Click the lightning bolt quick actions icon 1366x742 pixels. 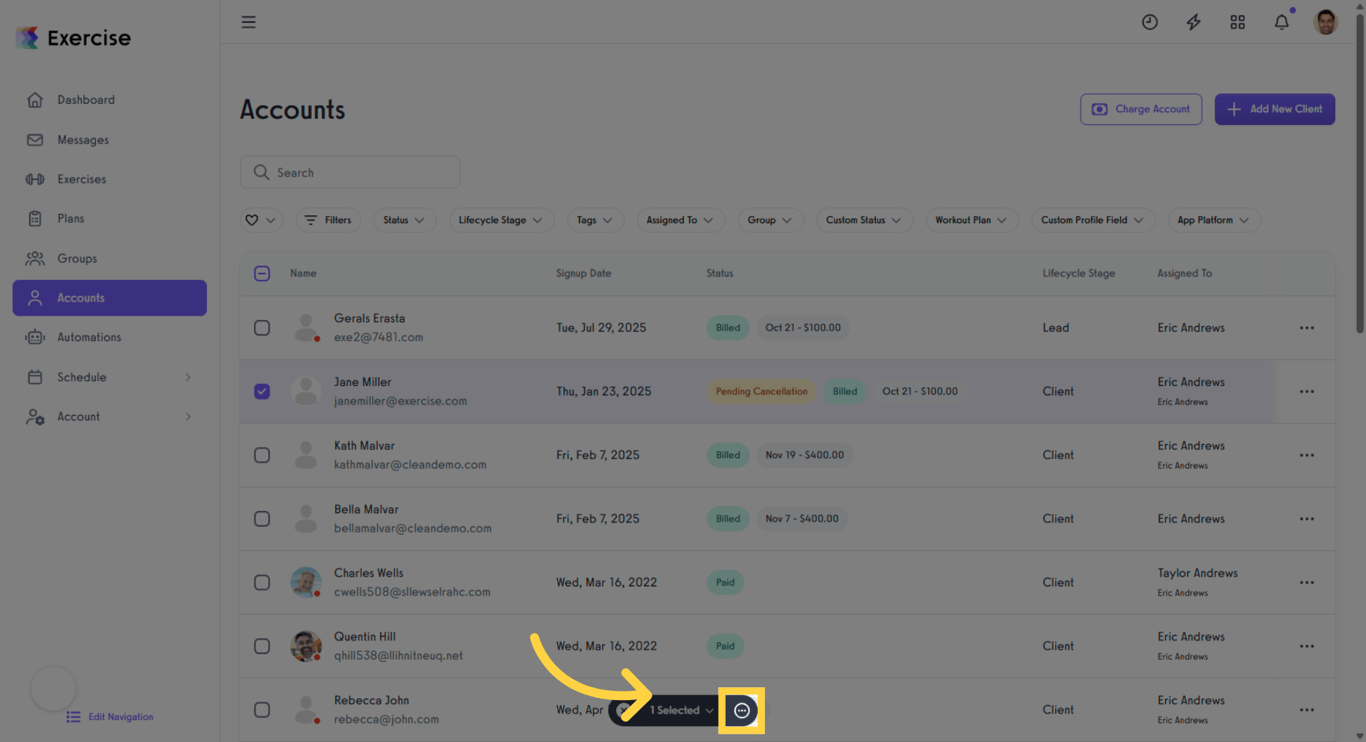tap(1193, 21)
